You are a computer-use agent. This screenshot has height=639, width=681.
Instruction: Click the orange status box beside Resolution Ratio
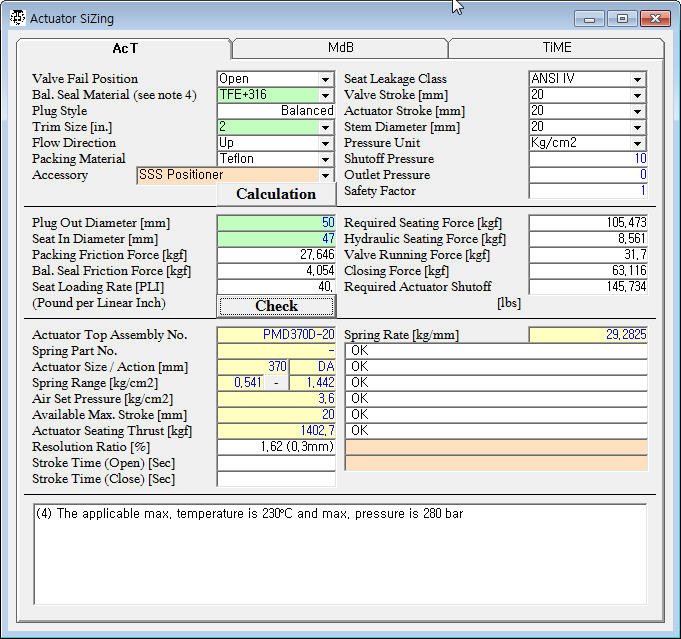coord(496,447)
